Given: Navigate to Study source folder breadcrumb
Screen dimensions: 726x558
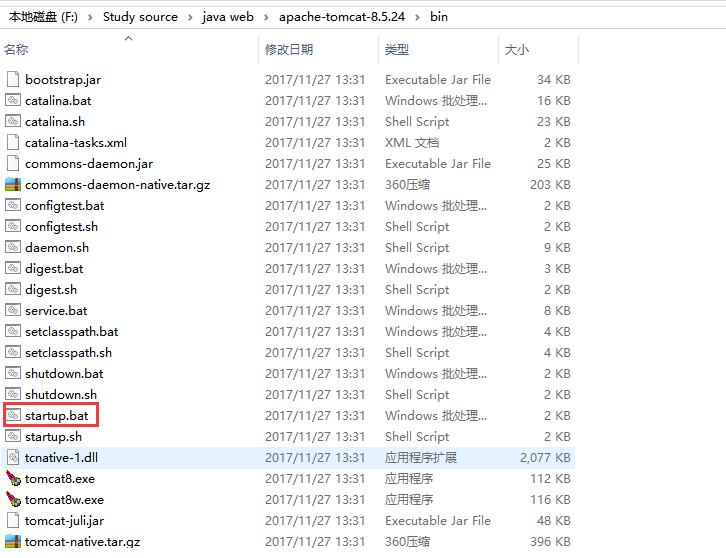Looking at the screenshot, I should pos(140,17).
